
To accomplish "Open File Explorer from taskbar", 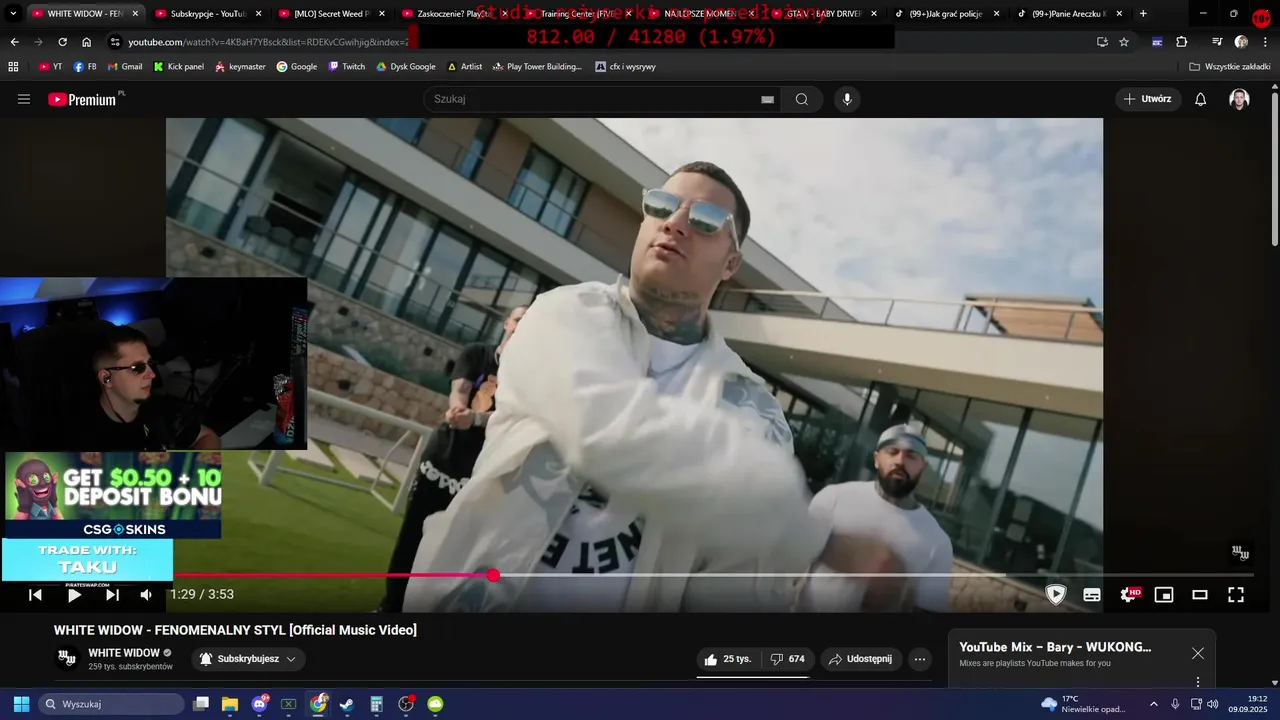I will click(230, 704).
